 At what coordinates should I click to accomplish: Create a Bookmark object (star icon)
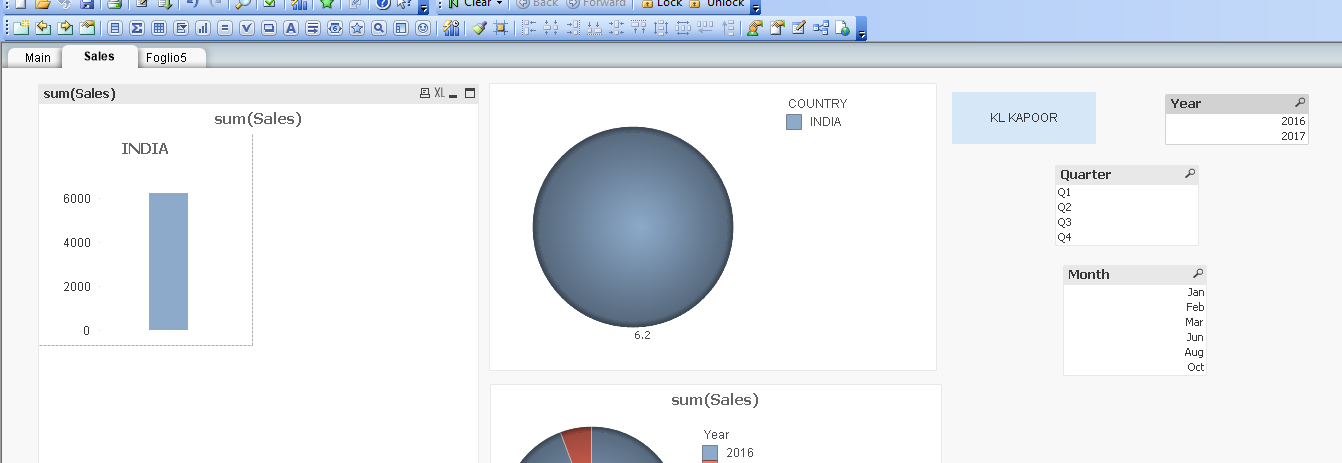point(357,28)
